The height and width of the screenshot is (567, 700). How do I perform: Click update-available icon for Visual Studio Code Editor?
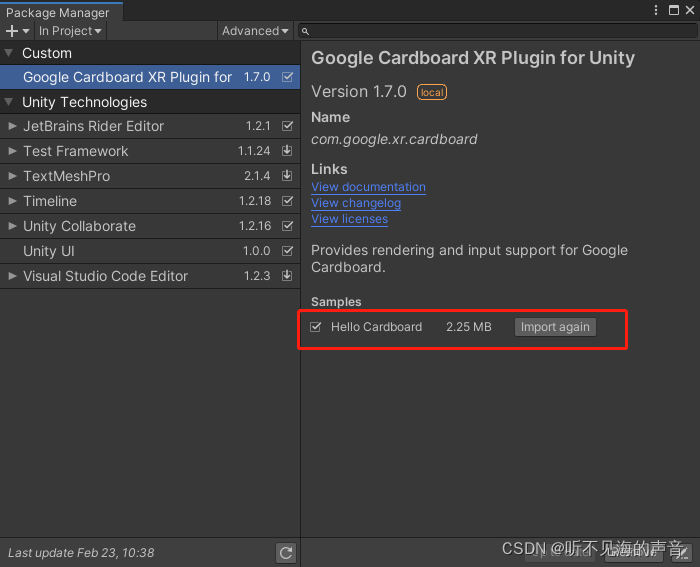[287, 276]
